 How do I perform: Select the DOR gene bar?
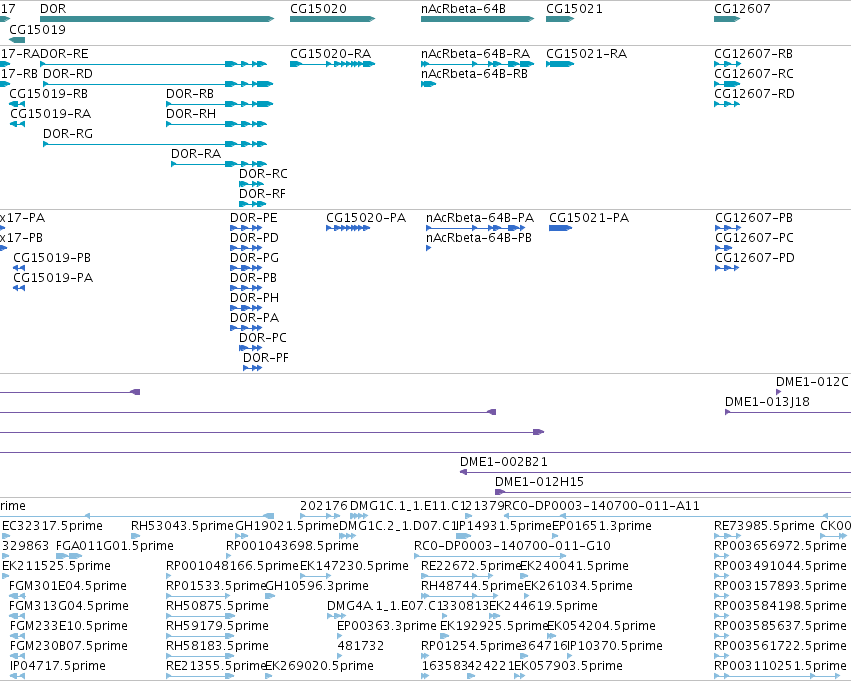[157, 19]
